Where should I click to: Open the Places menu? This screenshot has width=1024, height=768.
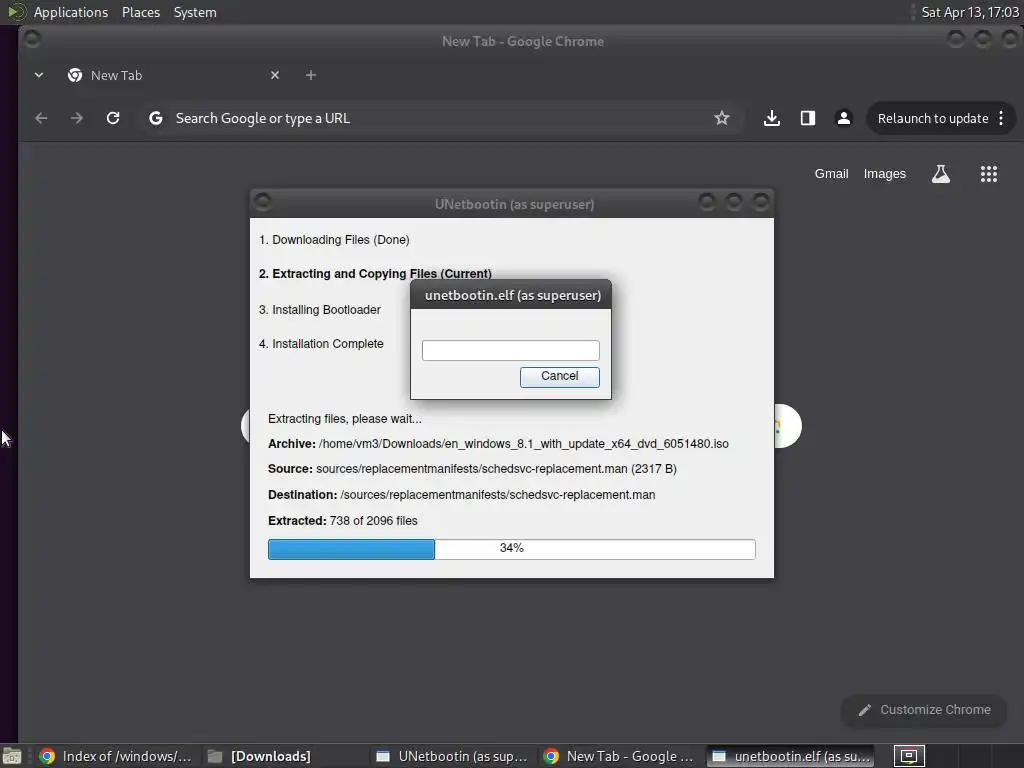pos(141,12)
